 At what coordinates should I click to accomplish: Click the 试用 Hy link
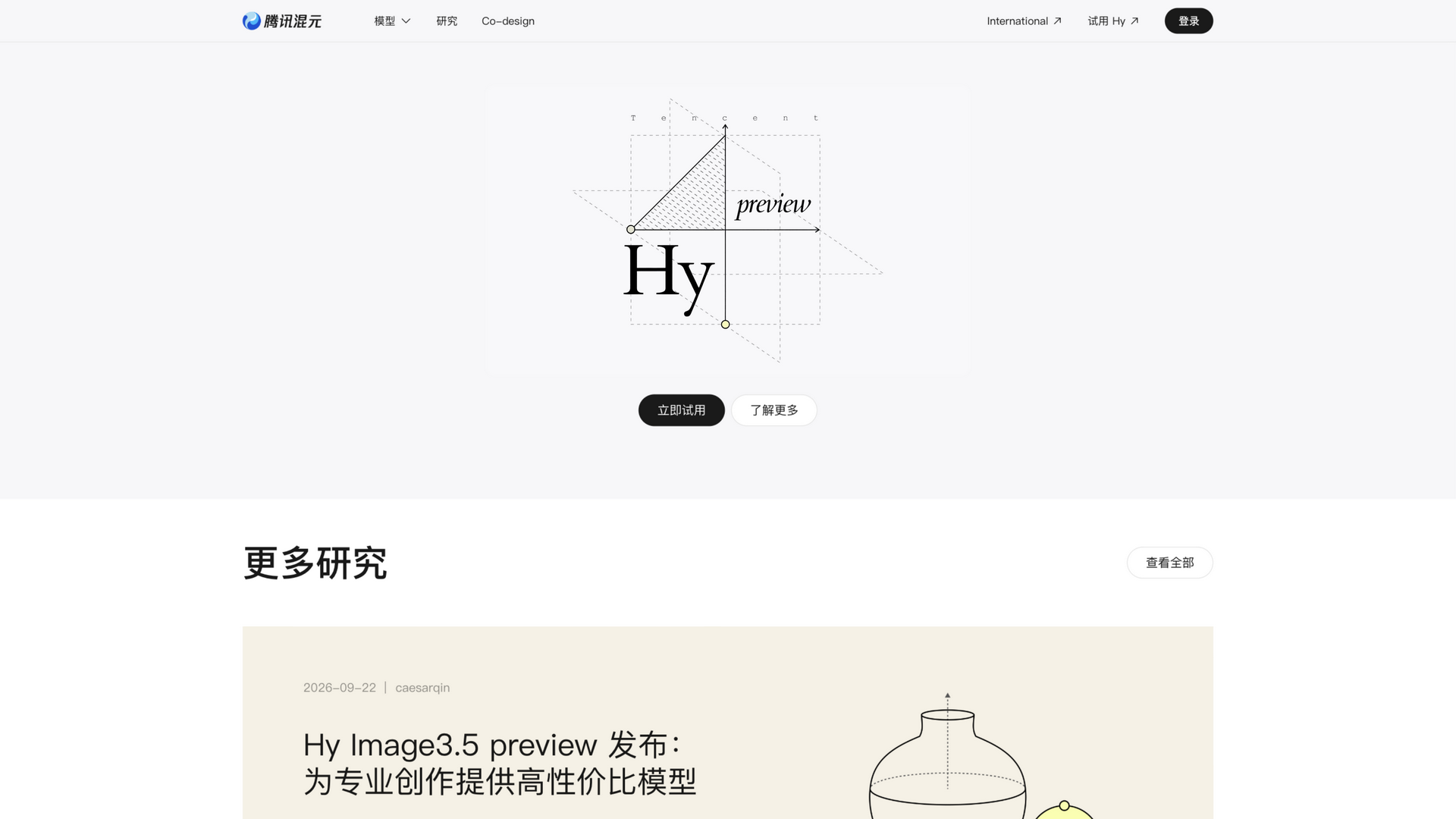click(1113, 21)
